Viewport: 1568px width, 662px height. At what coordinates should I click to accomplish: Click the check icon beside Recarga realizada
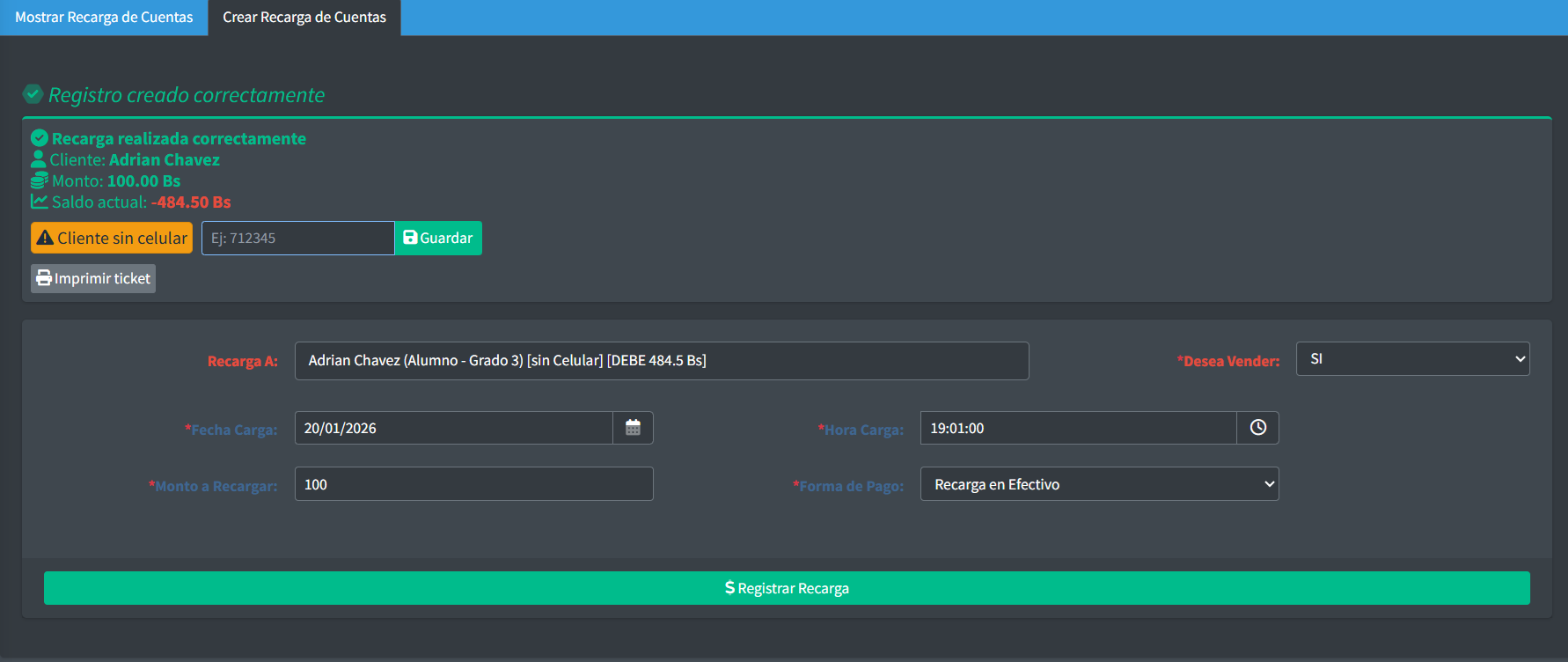(x=40, y=138)
